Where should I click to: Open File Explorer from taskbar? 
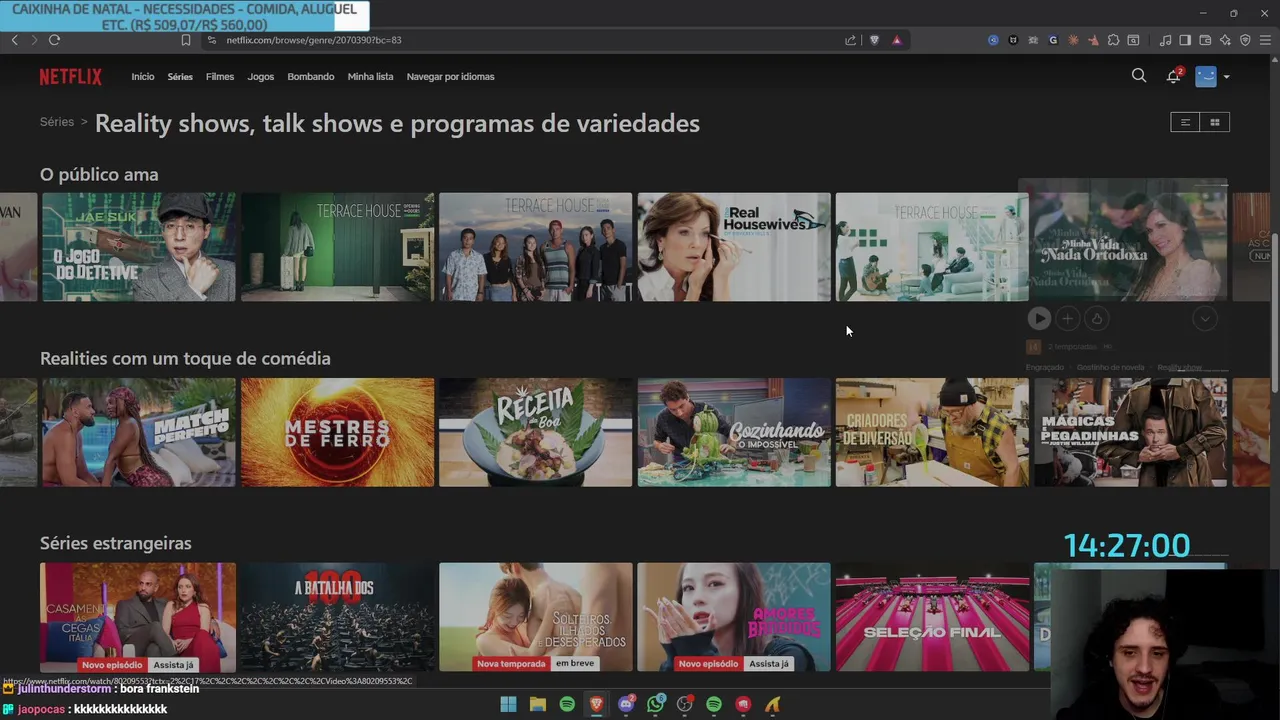(537, 705)
